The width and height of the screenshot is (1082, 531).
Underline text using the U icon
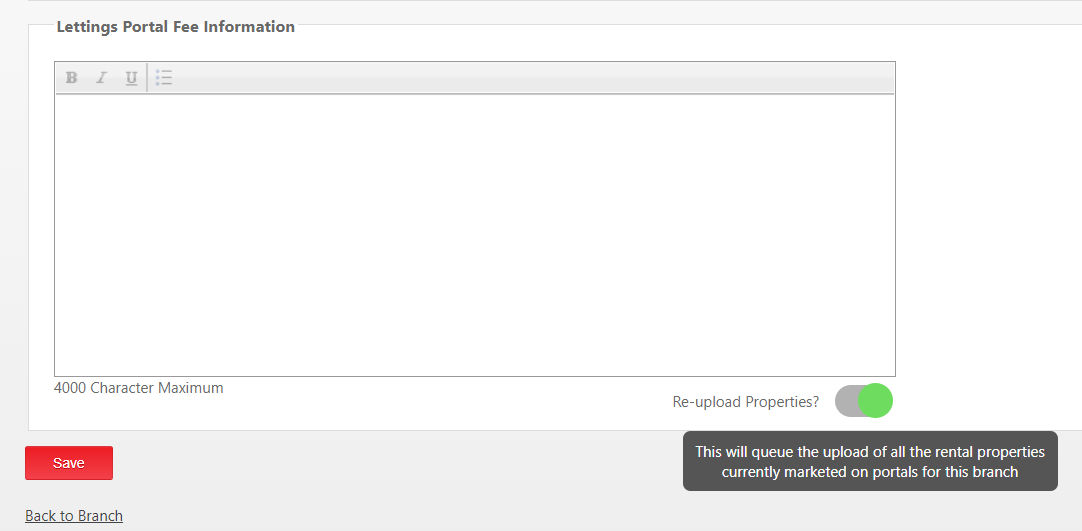click(131, 77)
